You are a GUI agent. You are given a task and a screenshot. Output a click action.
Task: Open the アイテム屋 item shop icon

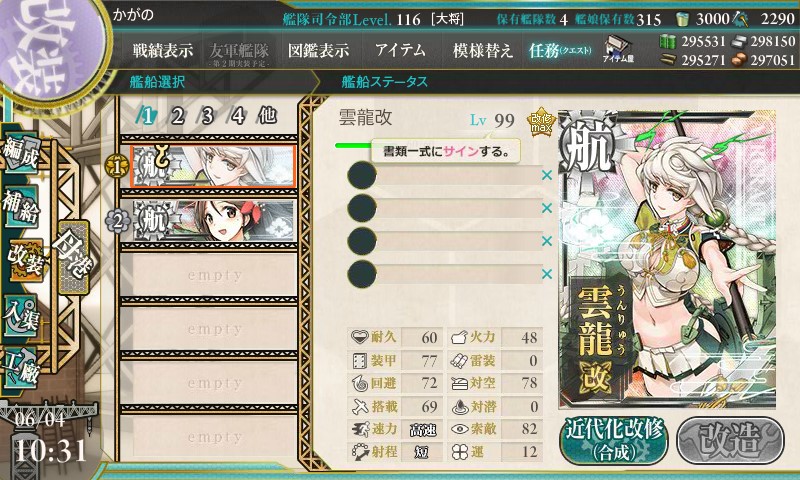click(618, 49)
